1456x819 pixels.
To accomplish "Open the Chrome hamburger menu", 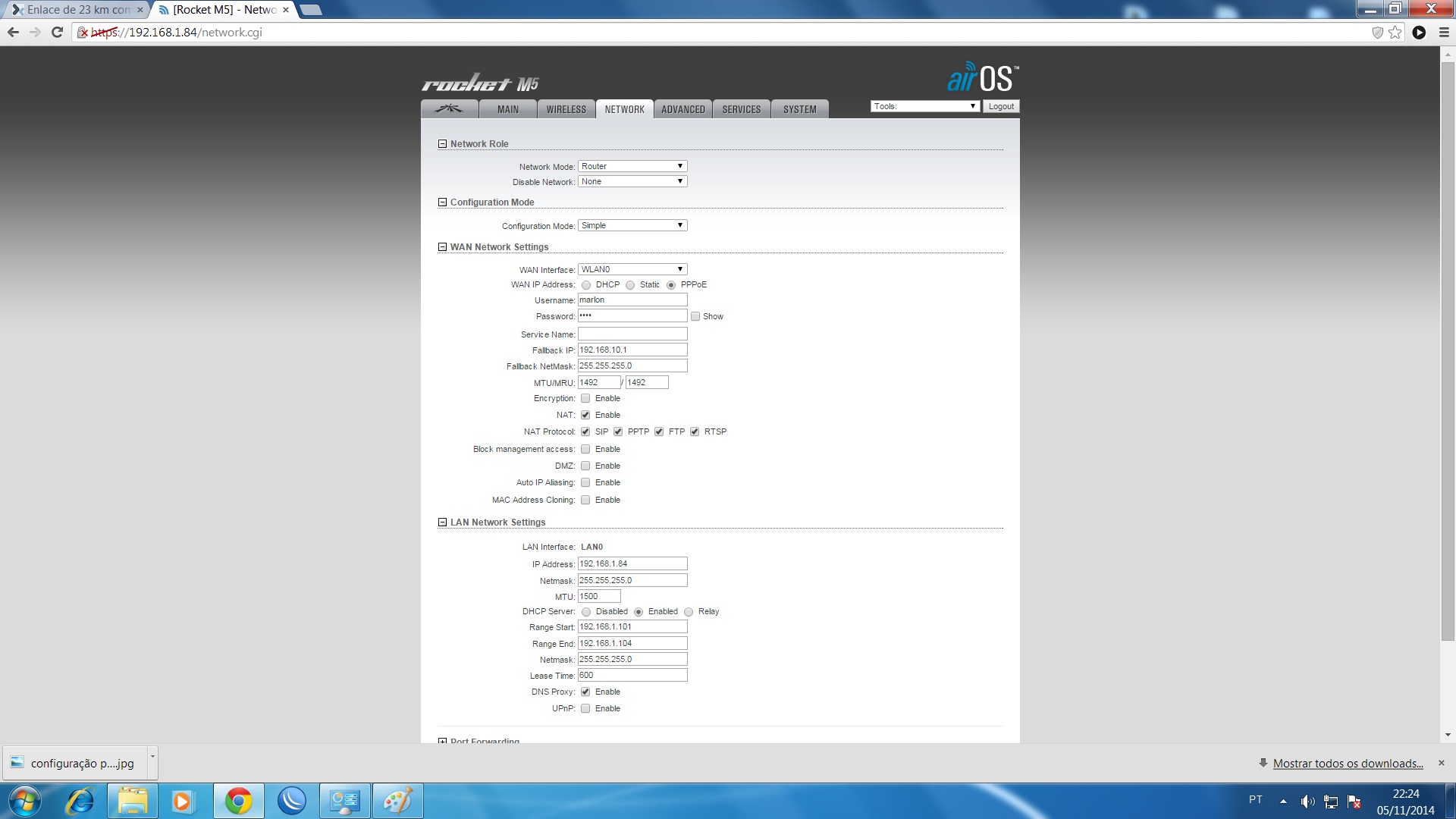I will 1444,33.
